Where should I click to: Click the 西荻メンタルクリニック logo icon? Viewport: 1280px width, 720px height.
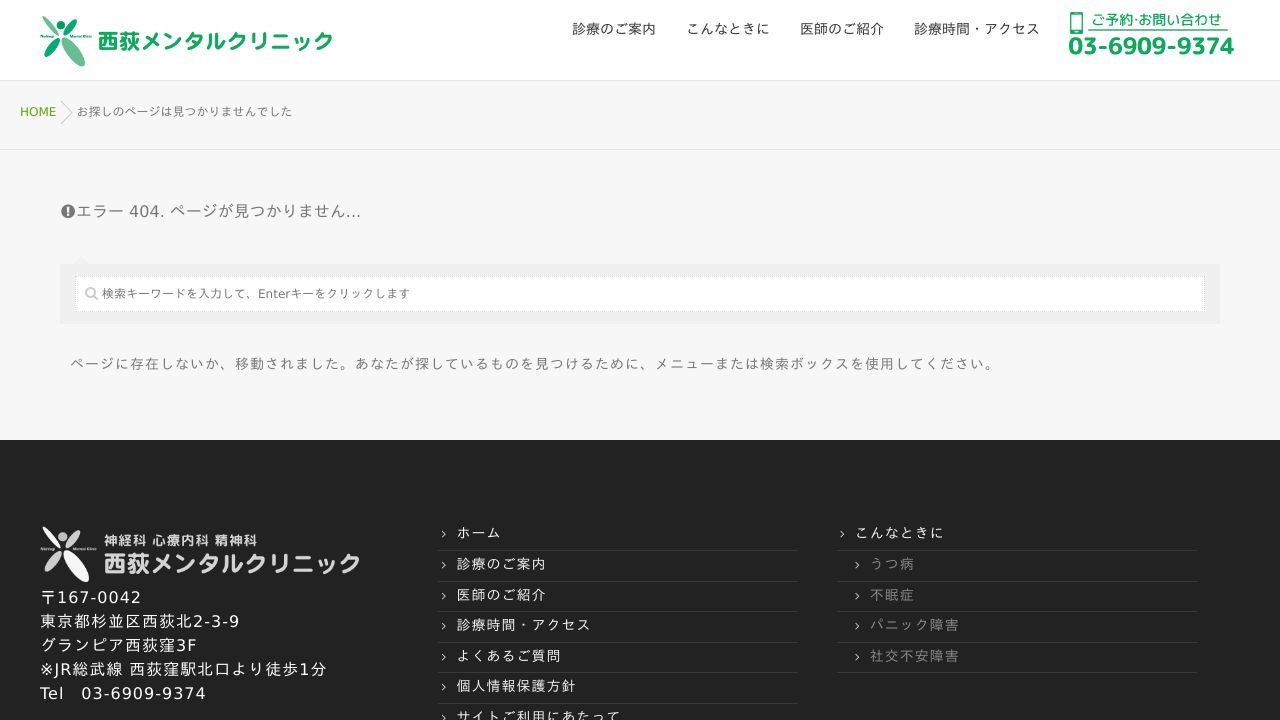coord(63,40)
